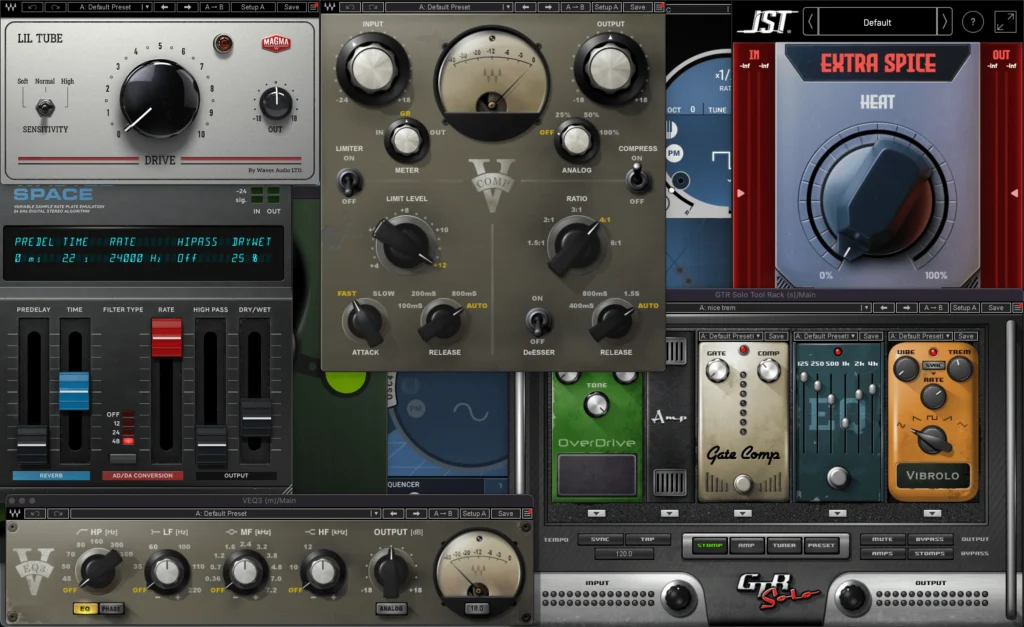The image size is (1024, 627).
Task: Go to next JST preset with right chevron
Action: coord(944,22)
